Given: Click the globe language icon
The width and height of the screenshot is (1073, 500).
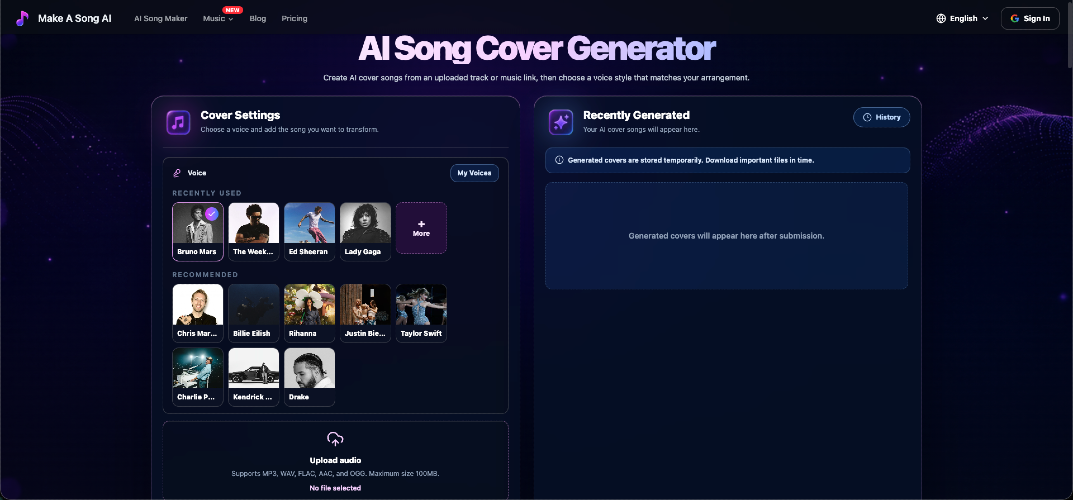Looking at the screenshot, I should pos(941,18).
